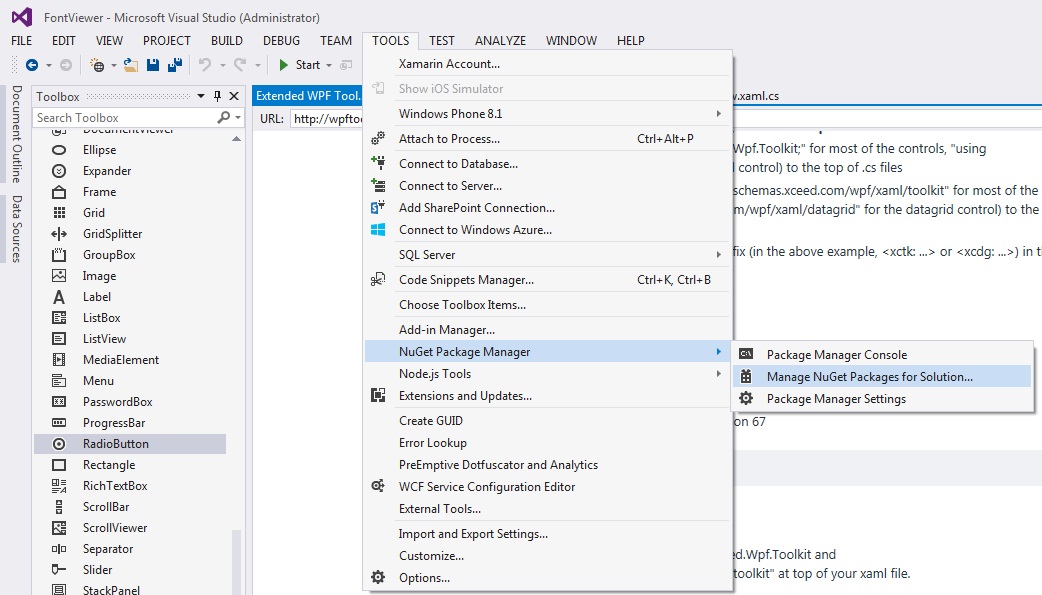Open the ANALYZE menu
The height and width of the screenshot is (595, 1042).
(x=500, y=41)
